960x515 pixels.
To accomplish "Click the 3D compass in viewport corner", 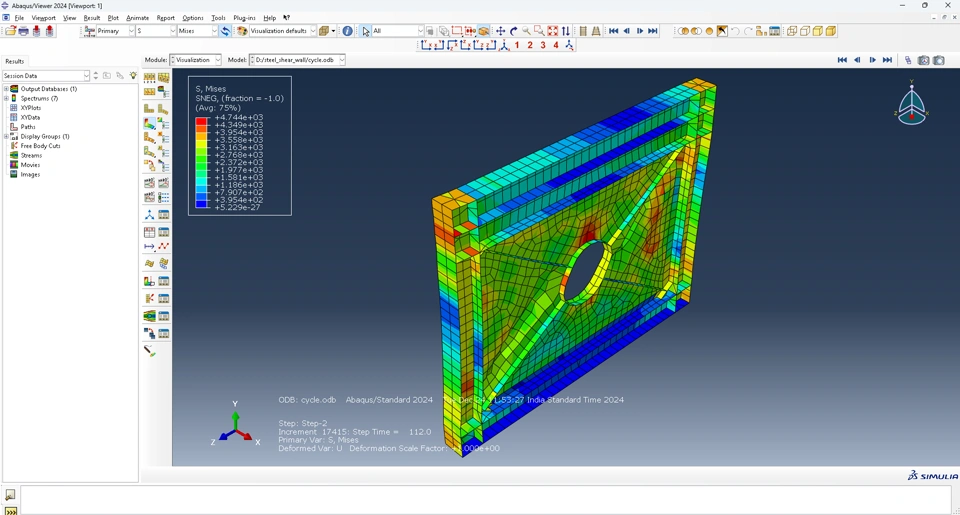I will pos(912,103).
